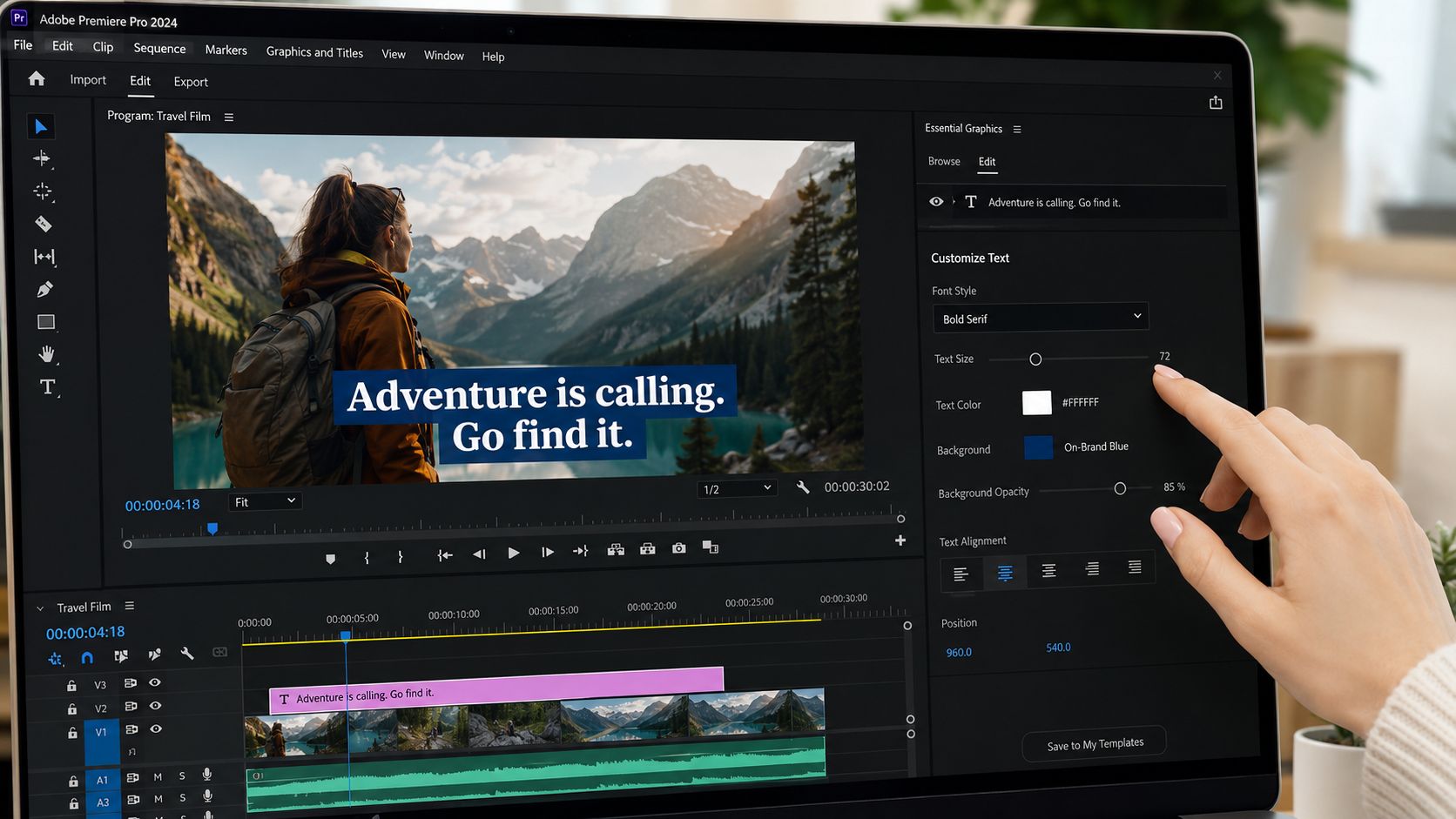Open the 1/2 playback resolution dropdown
This screenshot has height=819, width=1456.
point(737,488)
